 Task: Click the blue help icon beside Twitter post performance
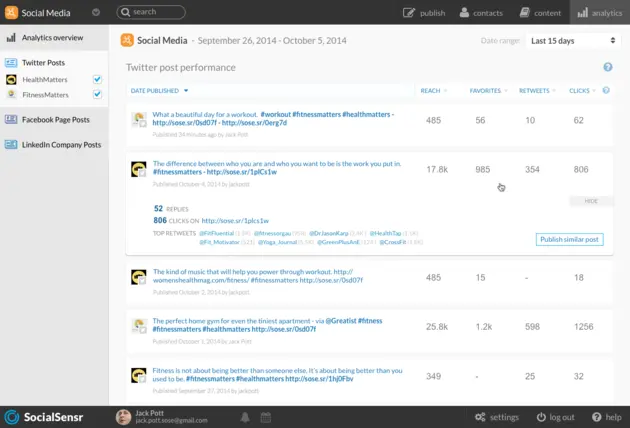[608, 67]
